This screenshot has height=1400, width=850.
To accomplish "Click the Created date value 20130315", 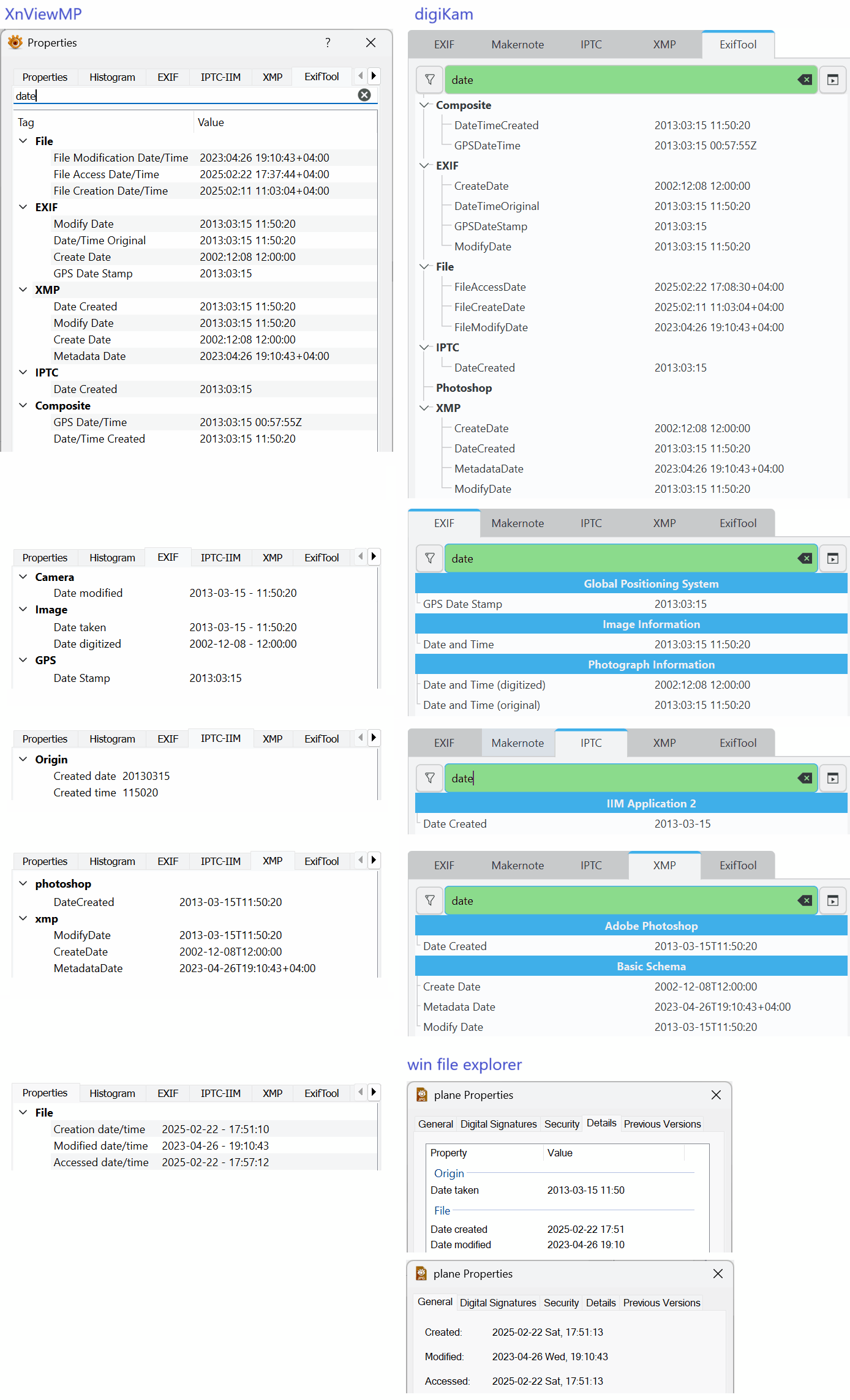I will tap(146, 776).
